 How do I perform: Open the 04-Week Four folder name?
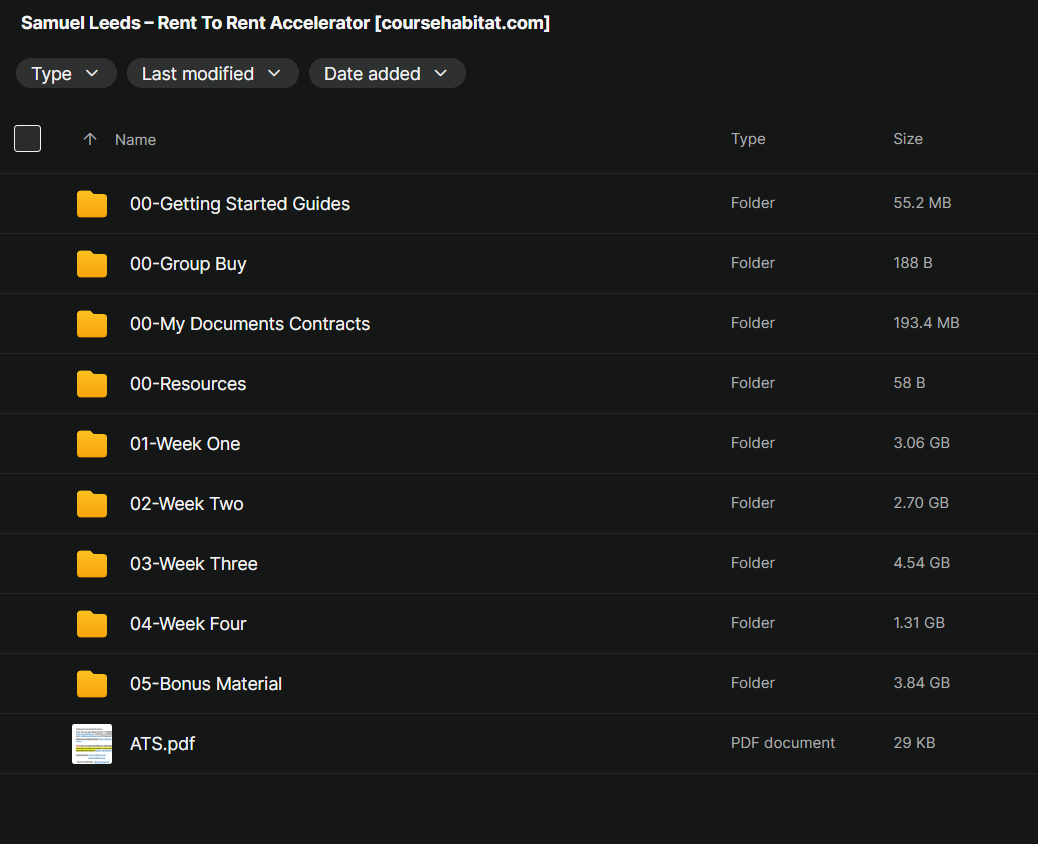(x=188, y=624)
